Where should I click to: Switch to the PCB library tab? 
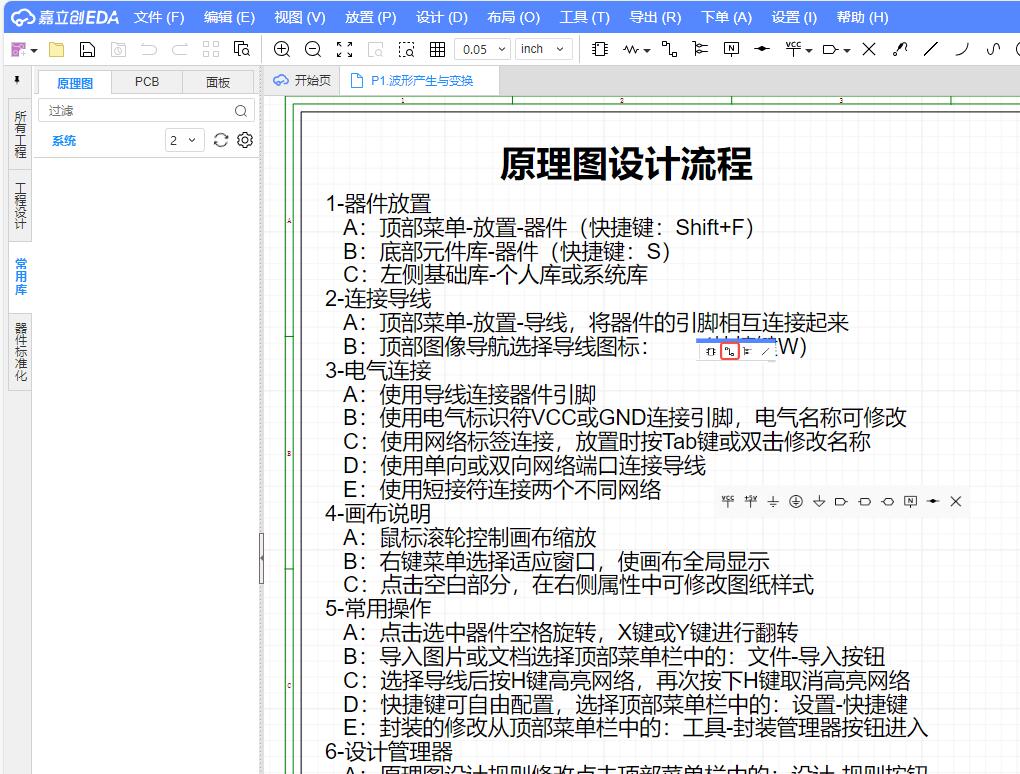[147, 82]
